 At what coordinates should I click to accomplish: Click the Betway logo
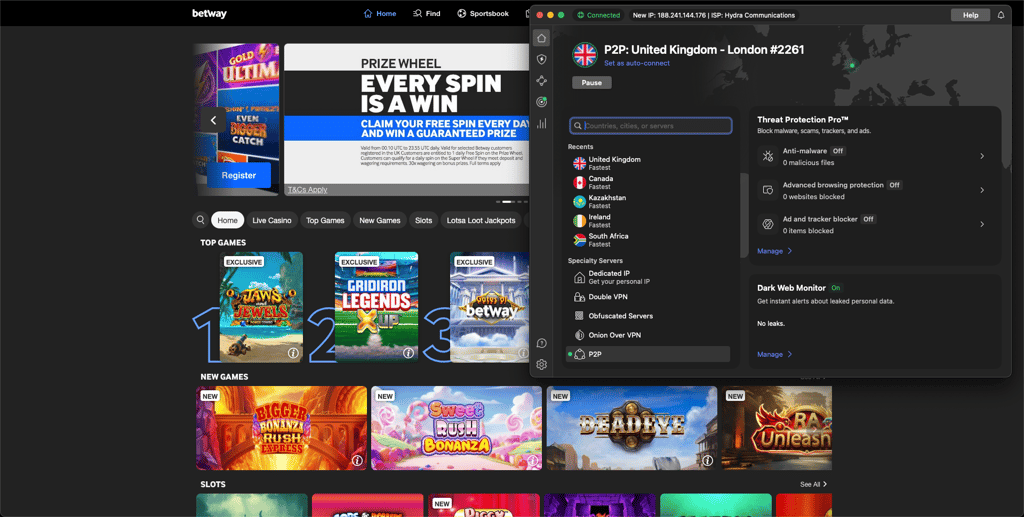click(210, 14)
